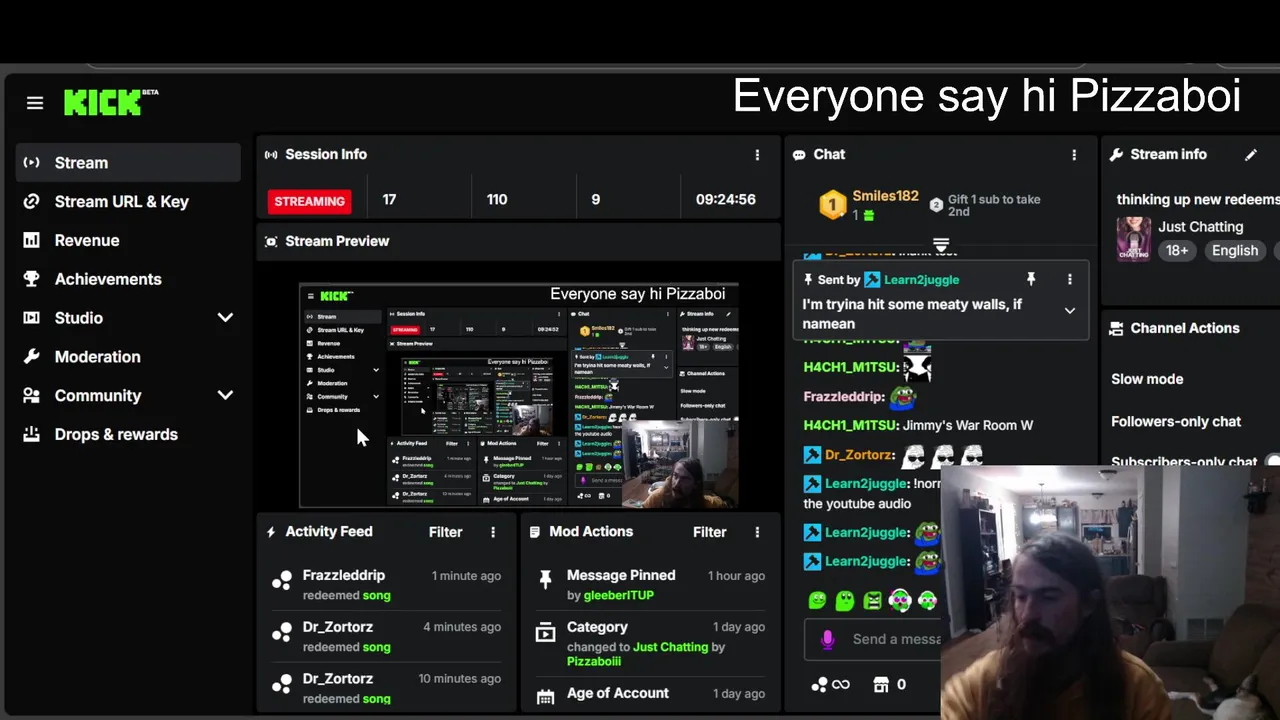
Task: Click session timer 09:24:56
Action: coord(726,200)
